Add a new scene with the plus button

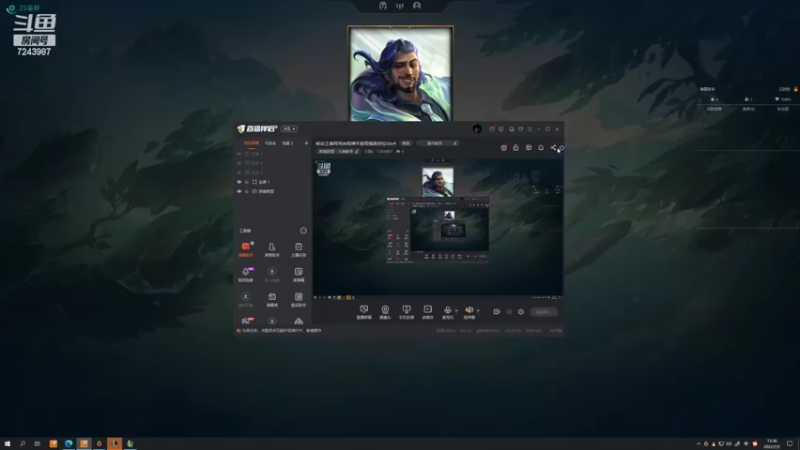(306, 143)
